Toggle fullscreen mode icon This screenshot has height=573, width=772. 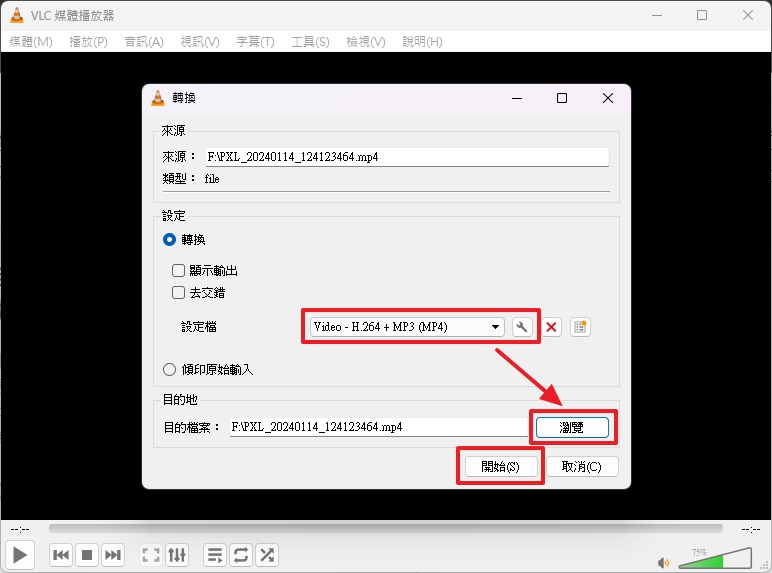(151, 554)
